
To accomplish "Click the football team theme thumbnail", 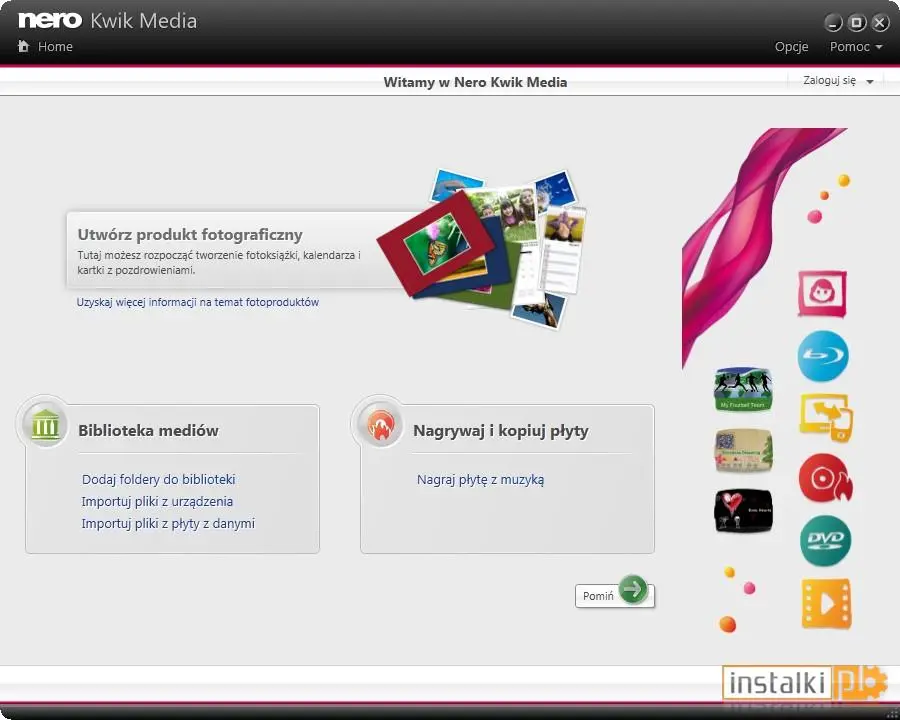I will pos(743,389).
